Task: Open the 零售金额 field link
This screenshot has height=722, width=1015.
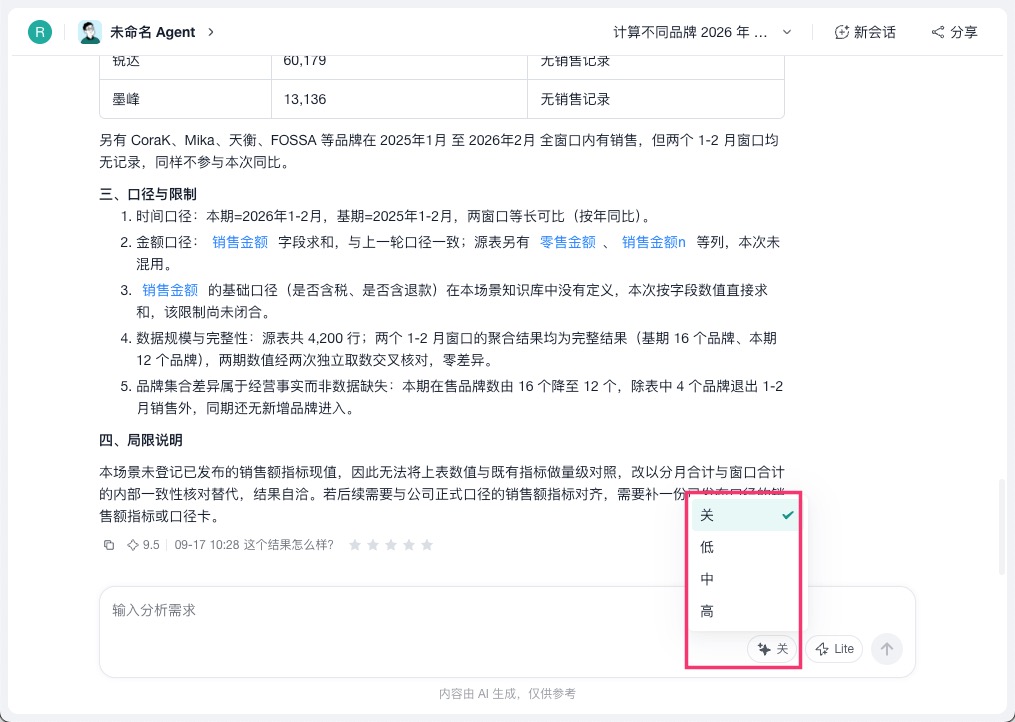Action: [568, 242]
